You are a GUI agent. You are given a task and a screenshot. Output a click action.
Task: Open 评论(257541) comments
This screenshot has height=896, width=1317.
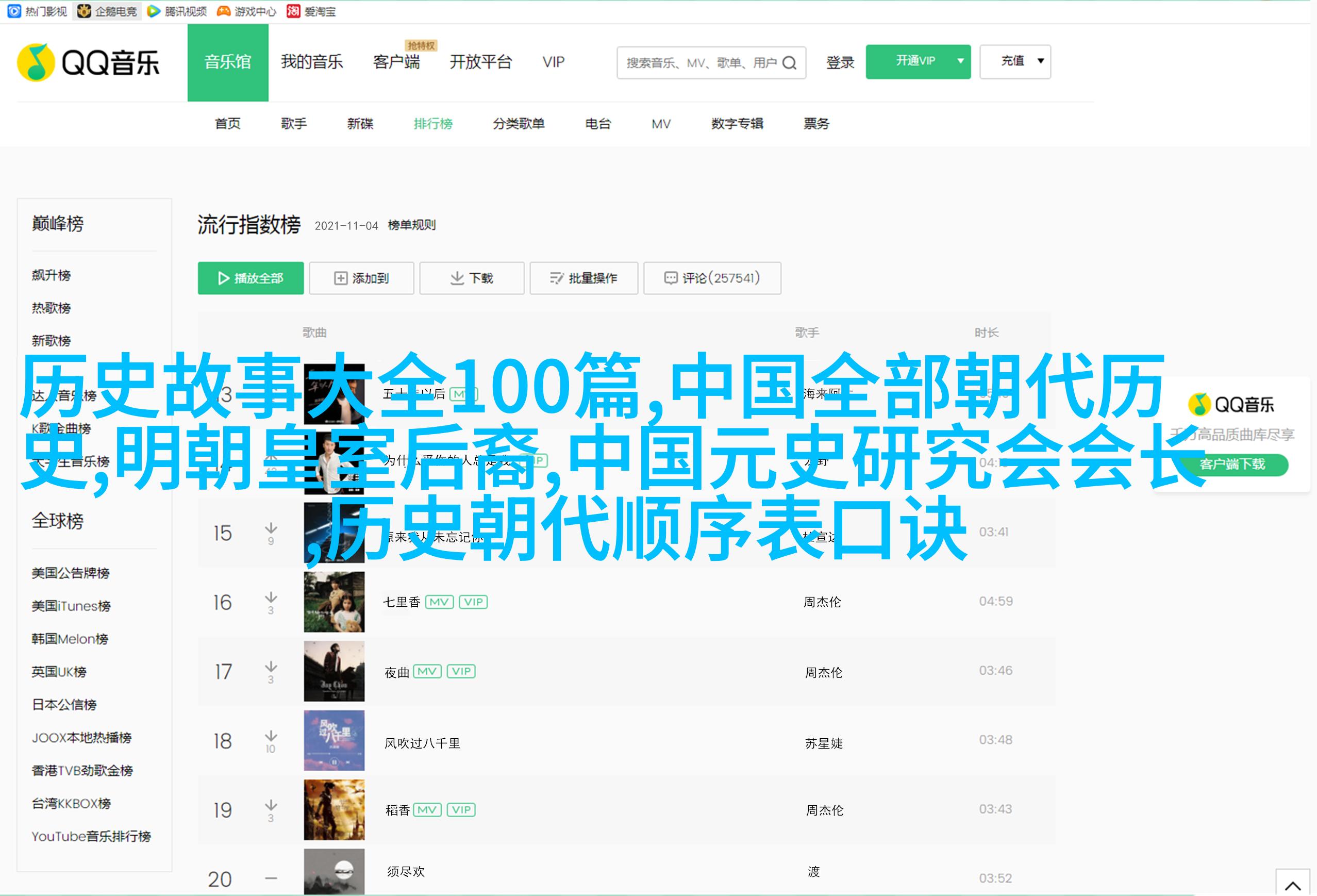point(712,278)
